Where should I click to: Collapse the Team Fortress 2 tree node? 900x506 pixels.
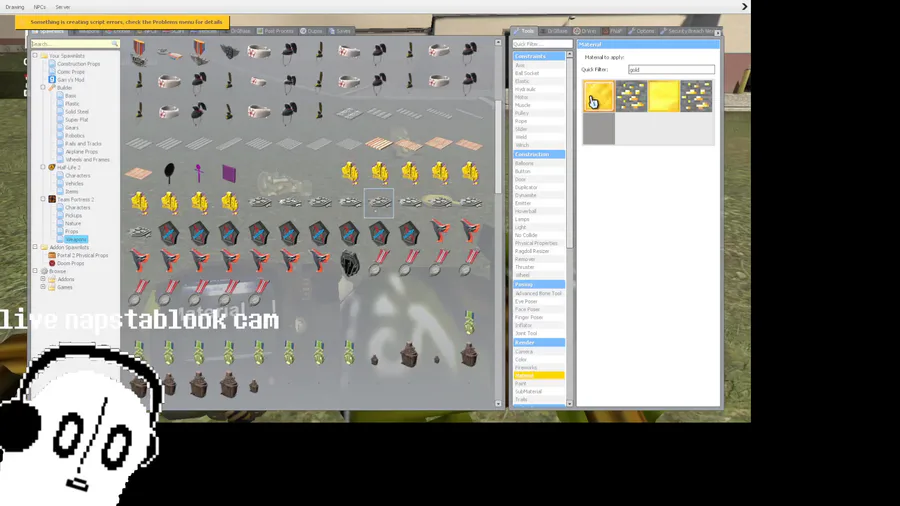tap(43, 199)
